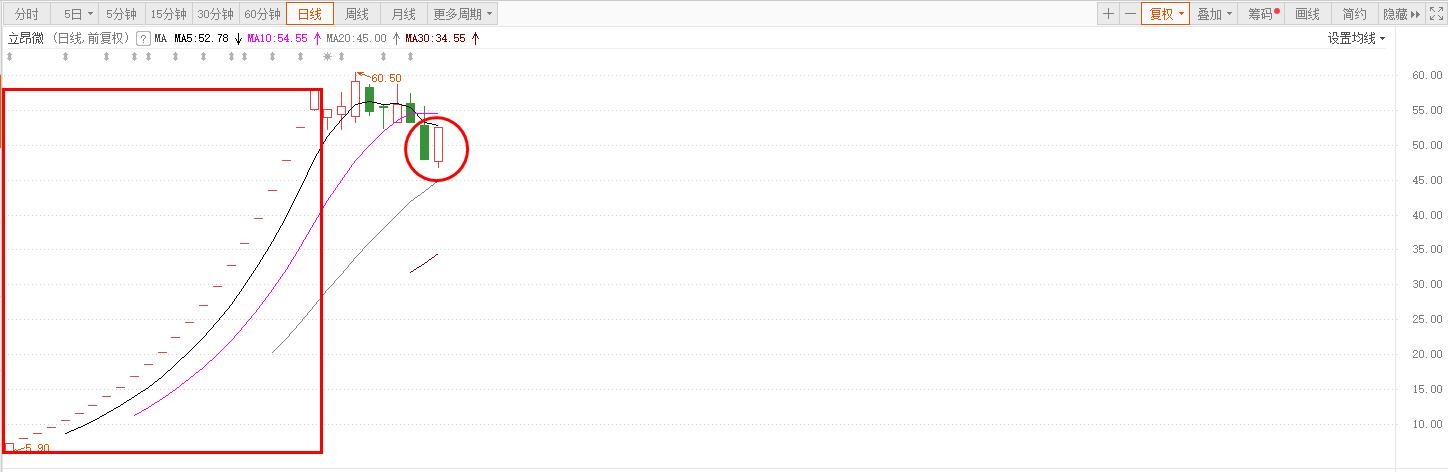1448x472 pixels.
Task: Switch to the 分时 intraday tab
Action: [27, 14]
